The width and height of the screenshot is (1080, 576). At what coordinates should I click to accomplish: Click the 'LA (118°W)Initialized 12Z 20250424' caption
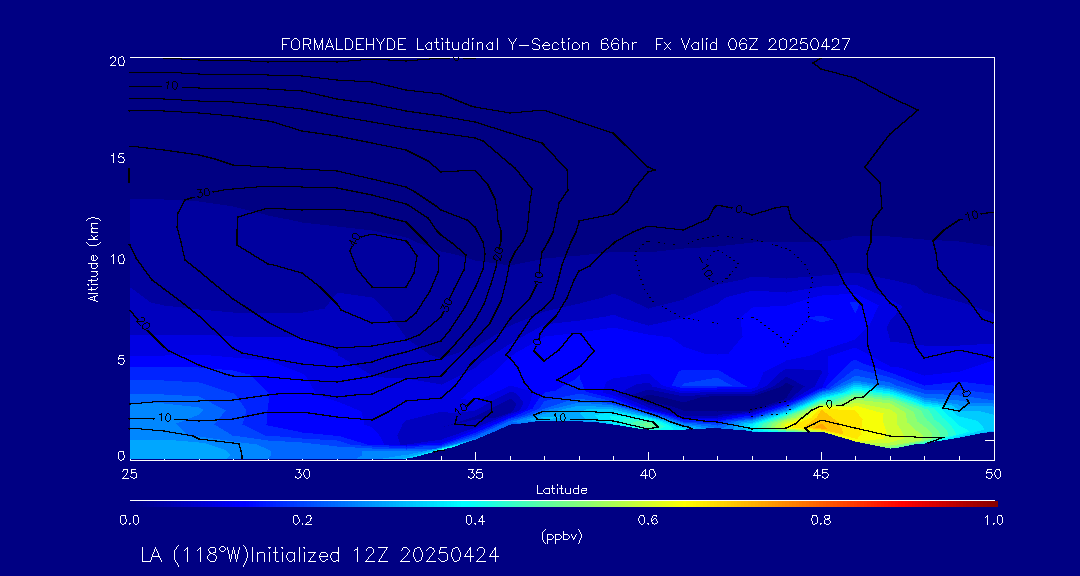[x=320, y=555]
